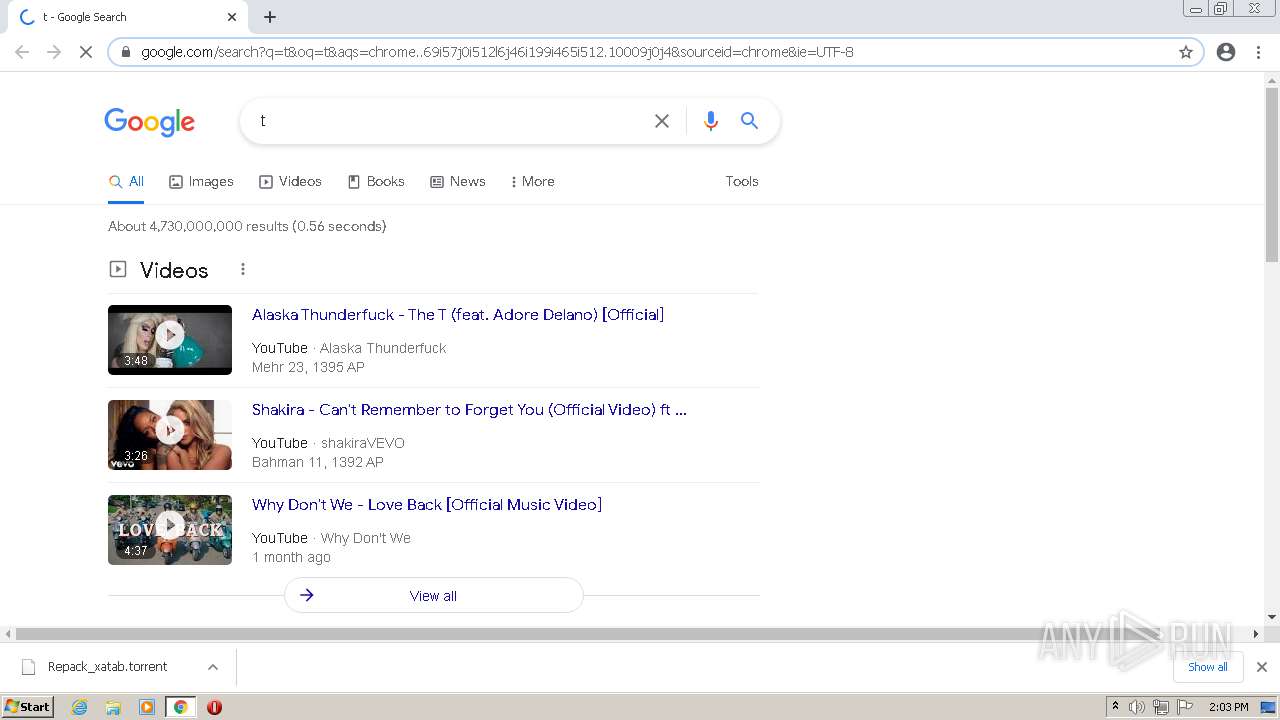
Task: Click into the Google search field
Action: pos(450,121)
